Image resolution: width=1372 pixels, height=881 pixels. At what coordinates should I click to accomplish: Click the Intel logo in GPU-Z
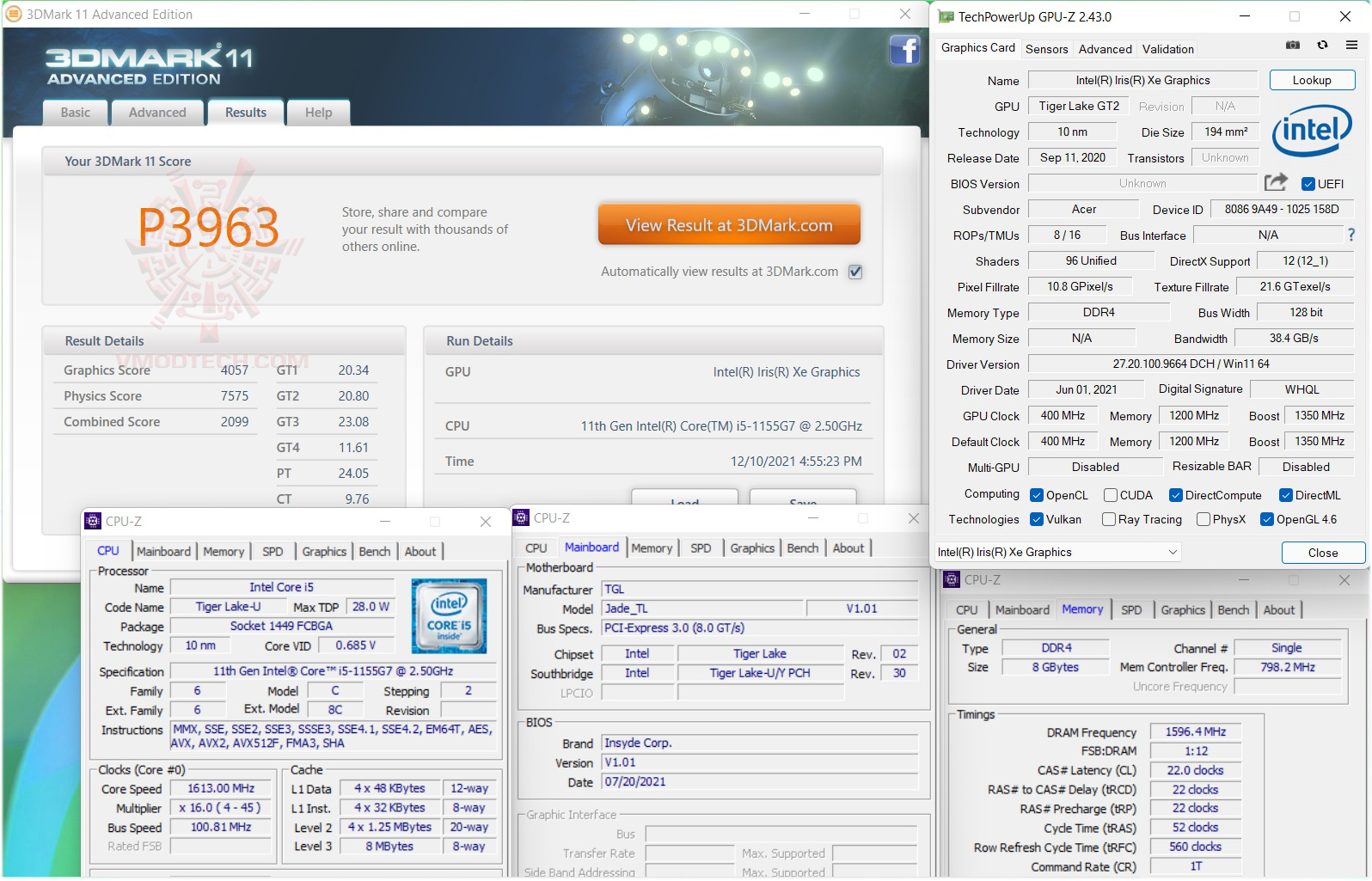(1312, 131)
